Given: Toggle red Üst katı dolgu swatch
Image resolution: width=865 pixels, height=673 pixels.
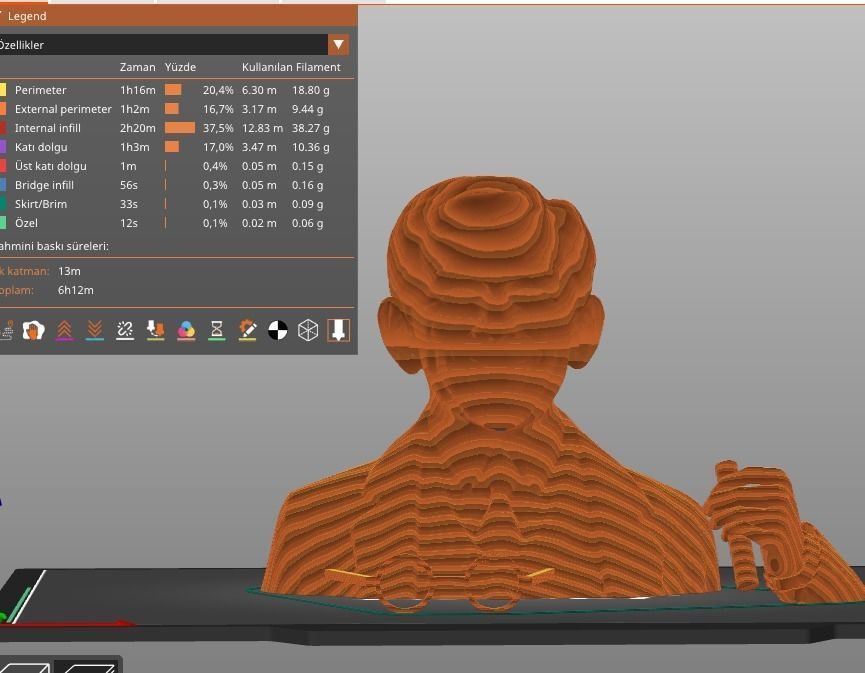Looking at the screenshot, I should point(3,166).
